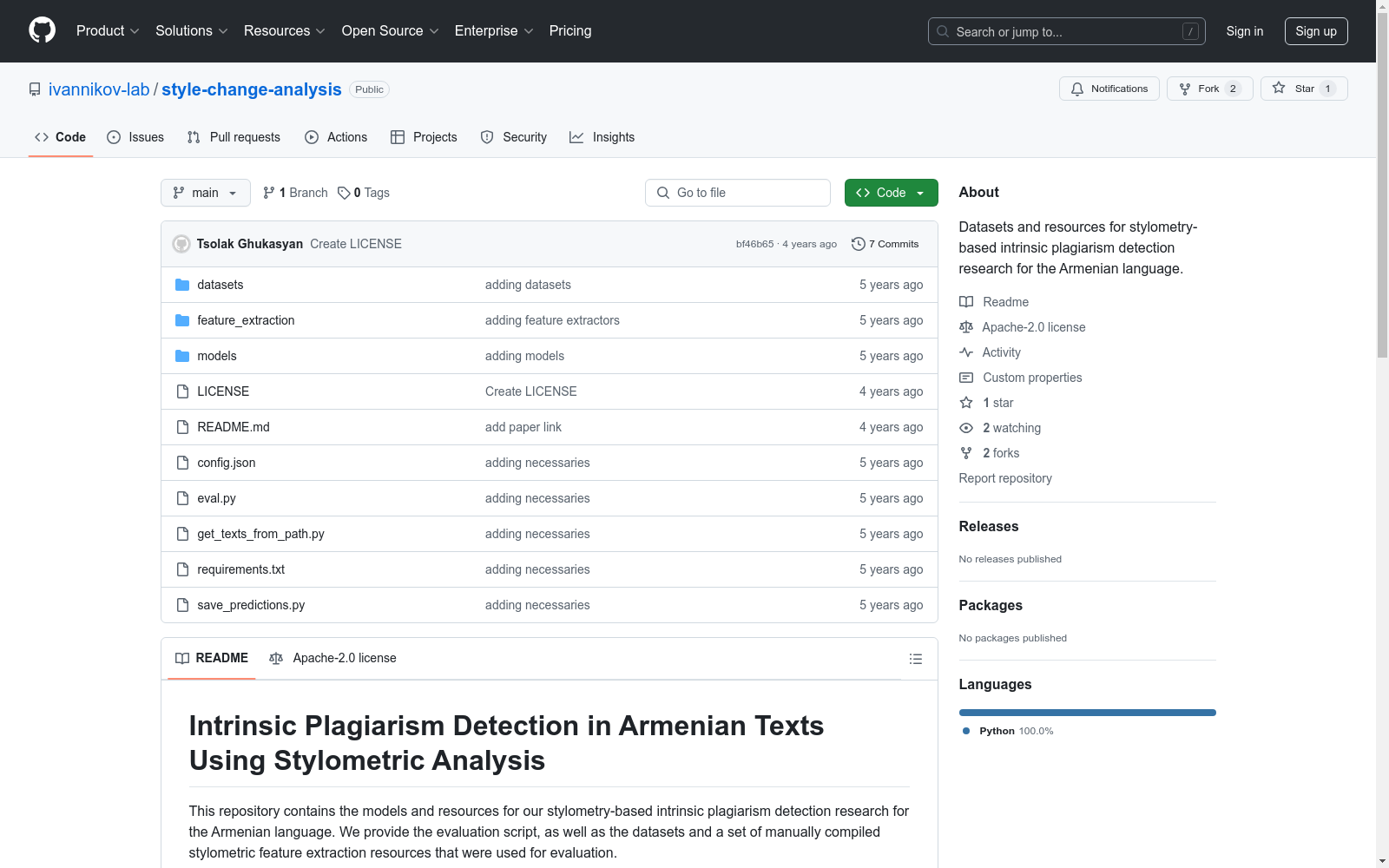This screenshot has height=868, width=1389.
Task: Click the models folder icon
Action: click(x=182, y=356)
